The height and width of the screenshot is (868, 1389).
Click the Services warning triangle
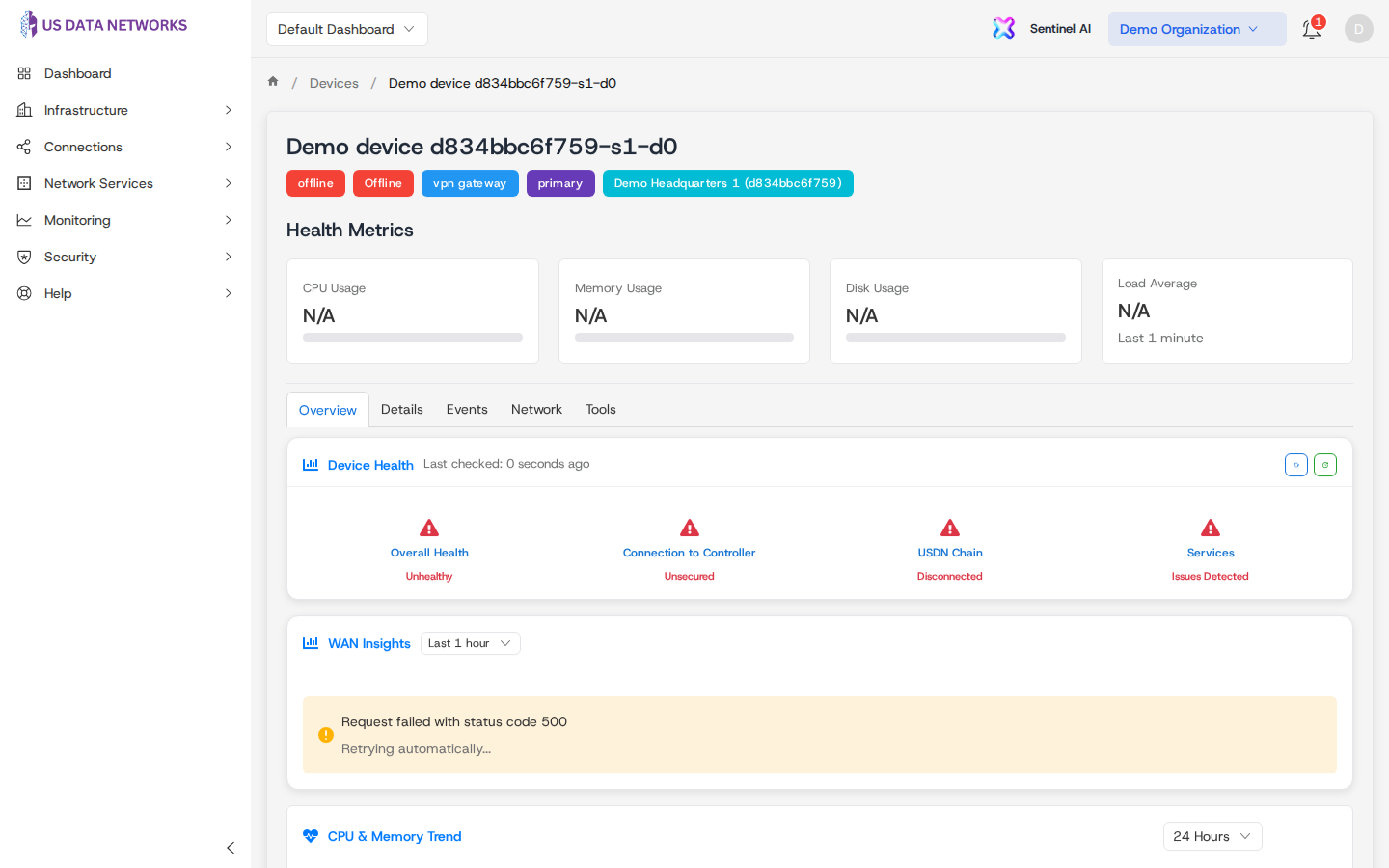tap(1211, 528)
